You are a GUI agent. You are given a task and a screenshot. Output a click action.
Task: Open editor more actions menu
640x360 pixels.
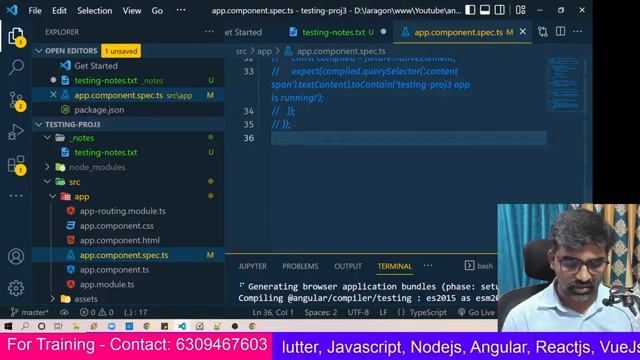578,31
